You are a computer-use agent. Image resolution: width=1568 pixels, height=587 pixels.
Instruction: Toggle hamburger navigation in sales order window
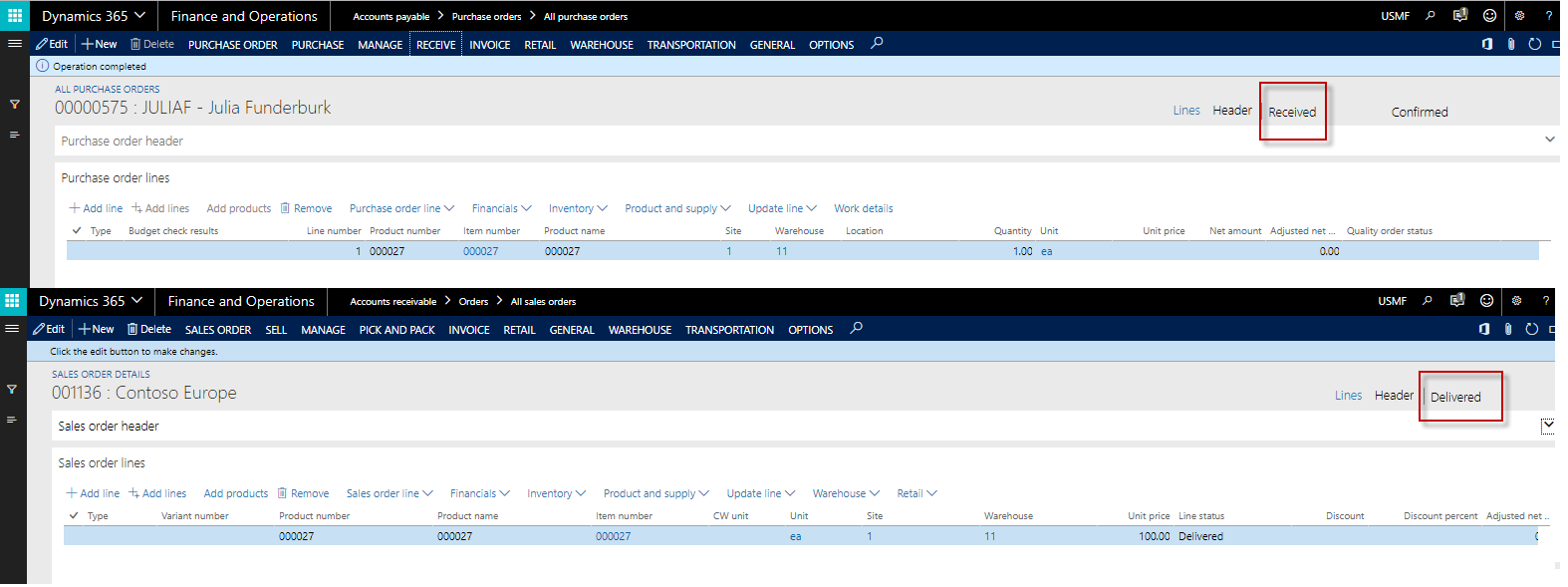12,329
